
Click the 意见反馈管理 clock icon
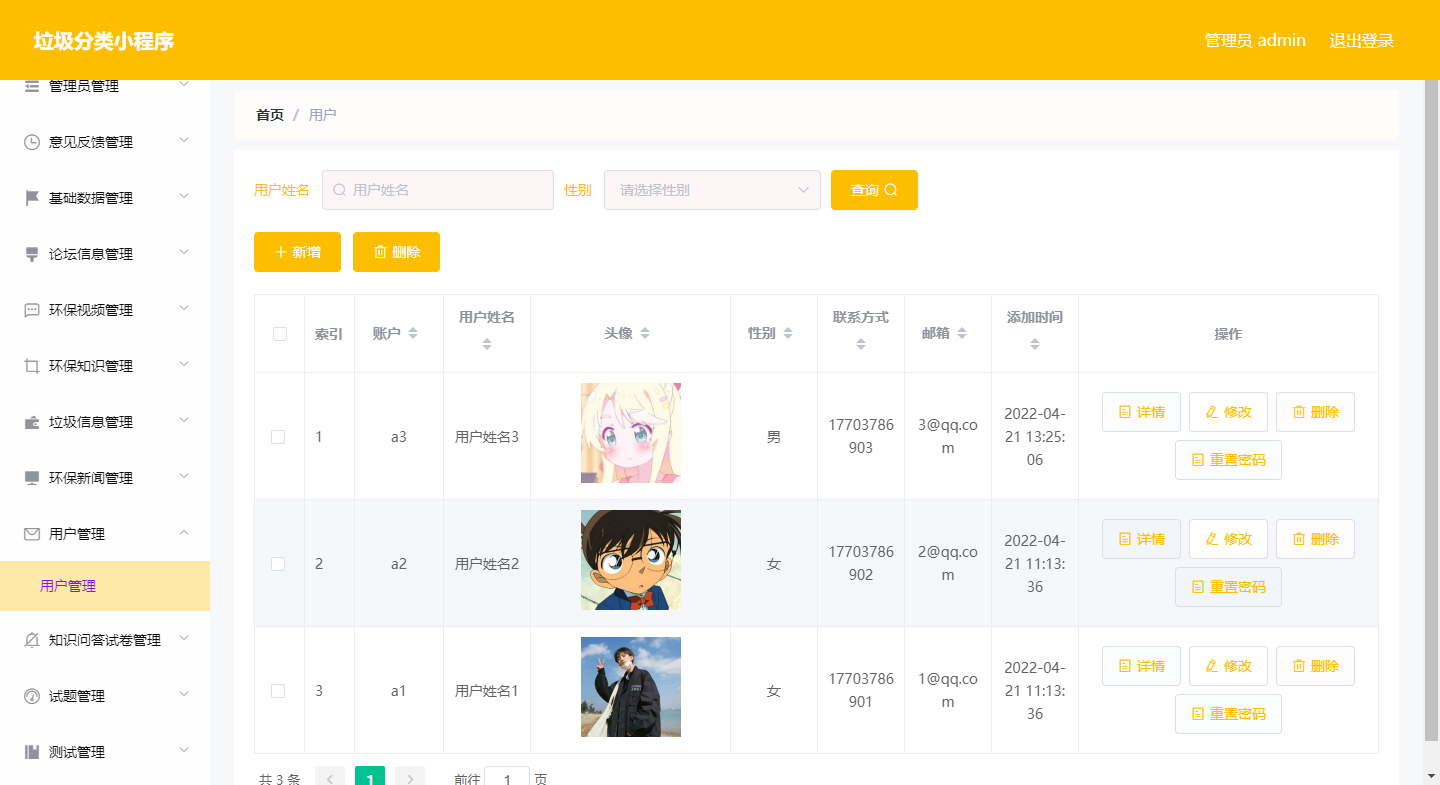(x=31, y=141)
